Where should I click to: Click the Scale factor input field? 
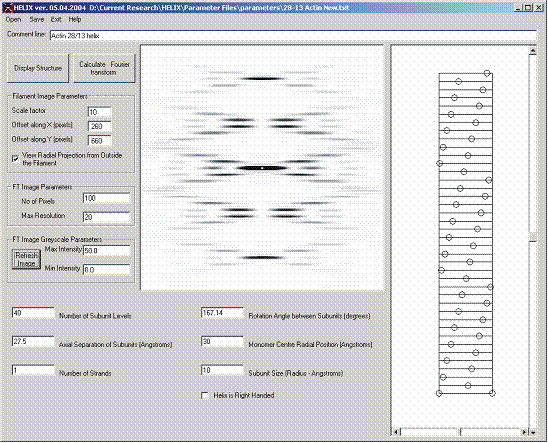[100, 112]
